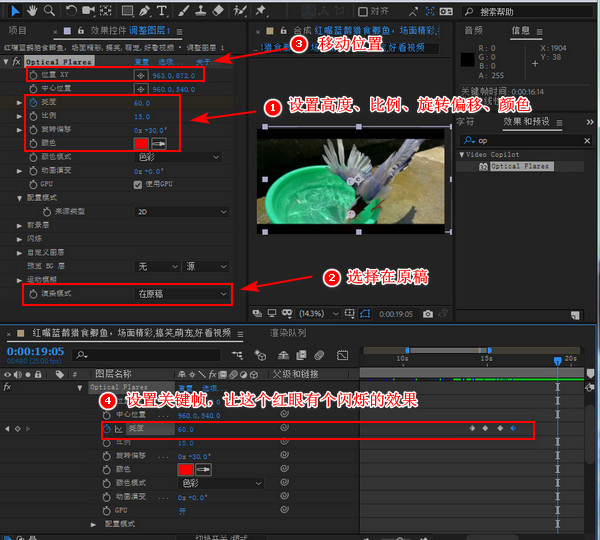Open the region of interest grid button
This screenshot has width=600, height=540.
(349, 314)
